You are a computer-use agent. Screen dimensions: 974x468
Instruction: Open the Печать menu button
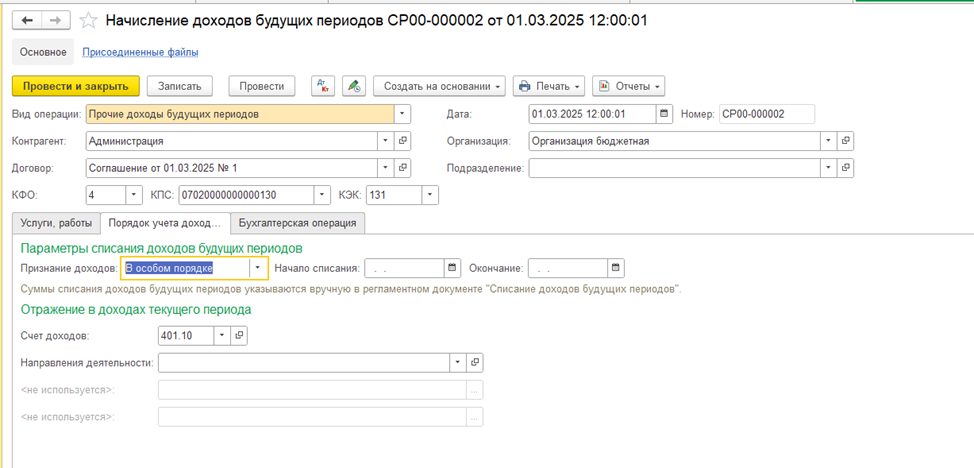click(x=548, y=86)
